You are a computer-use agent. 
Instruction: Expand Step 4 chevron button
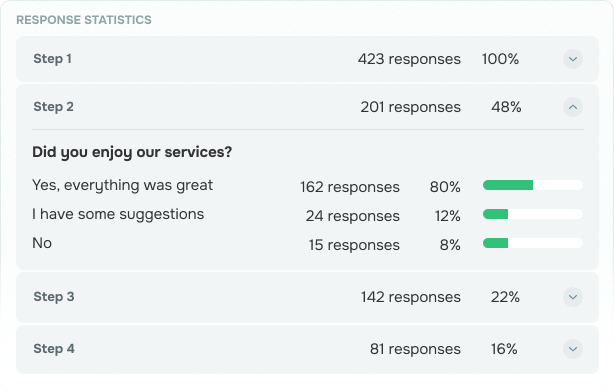(572, 349)
